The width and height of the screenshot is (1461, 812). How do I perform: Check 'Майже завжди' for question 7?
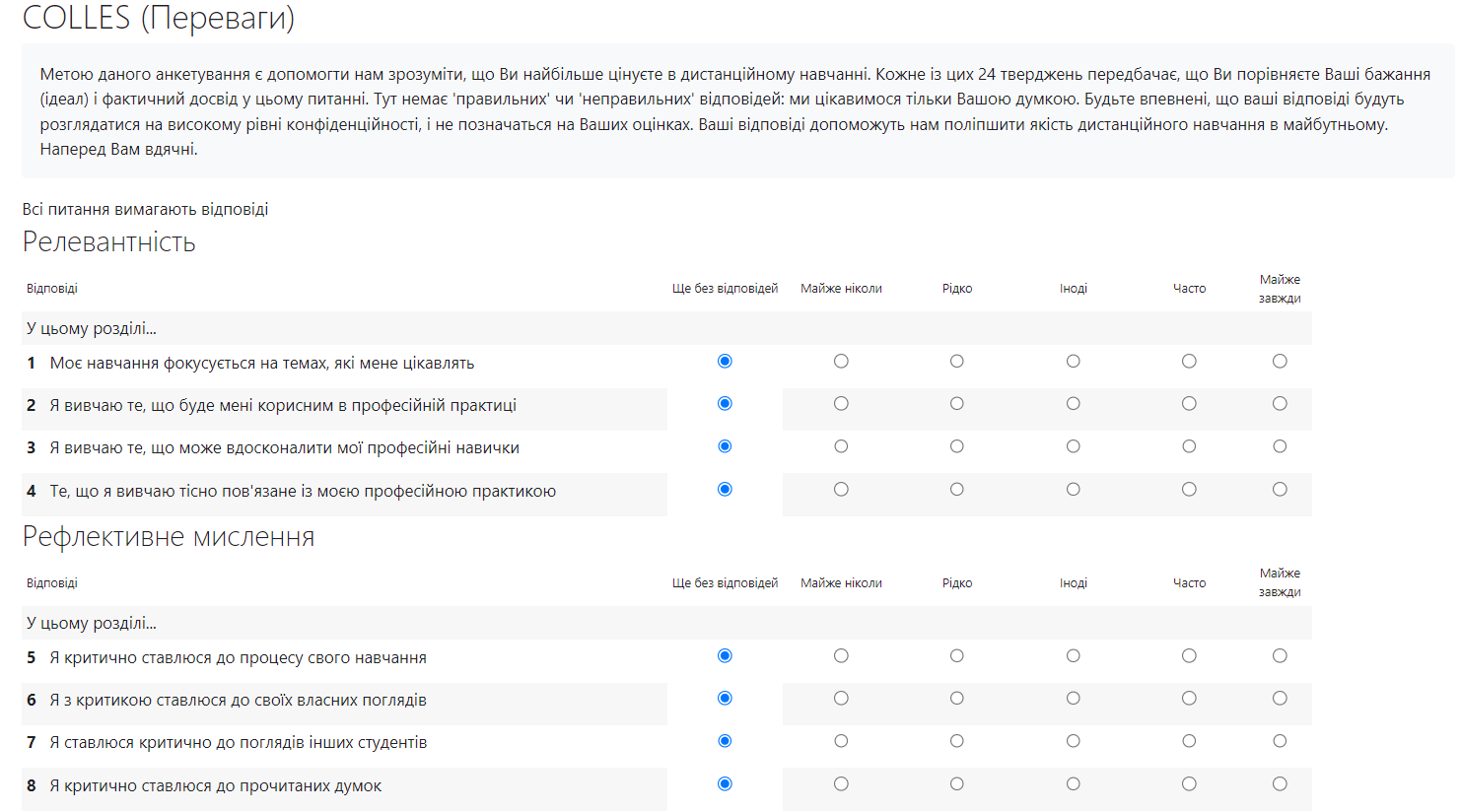coord(1280,741)
